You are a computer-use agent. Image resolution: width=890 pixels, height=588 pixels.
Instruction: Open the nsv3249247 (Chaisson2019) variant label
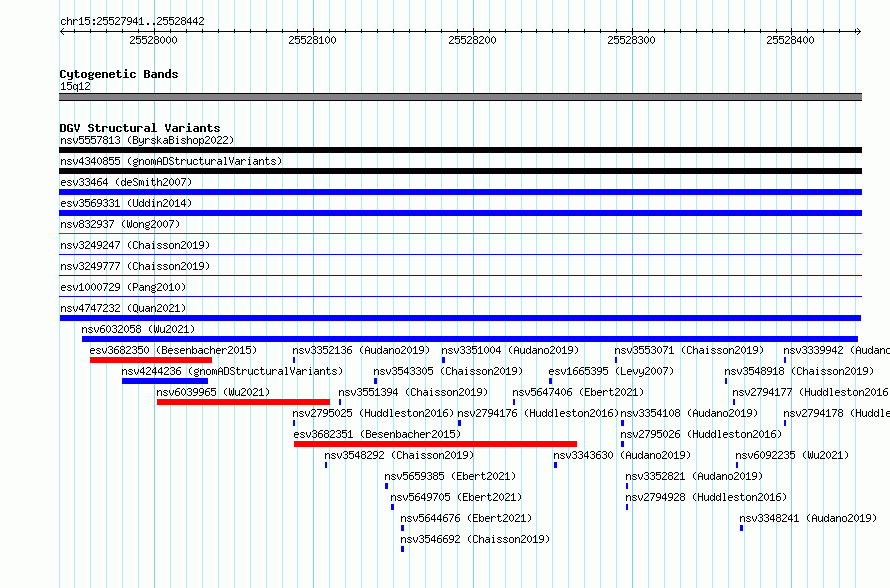135,245
